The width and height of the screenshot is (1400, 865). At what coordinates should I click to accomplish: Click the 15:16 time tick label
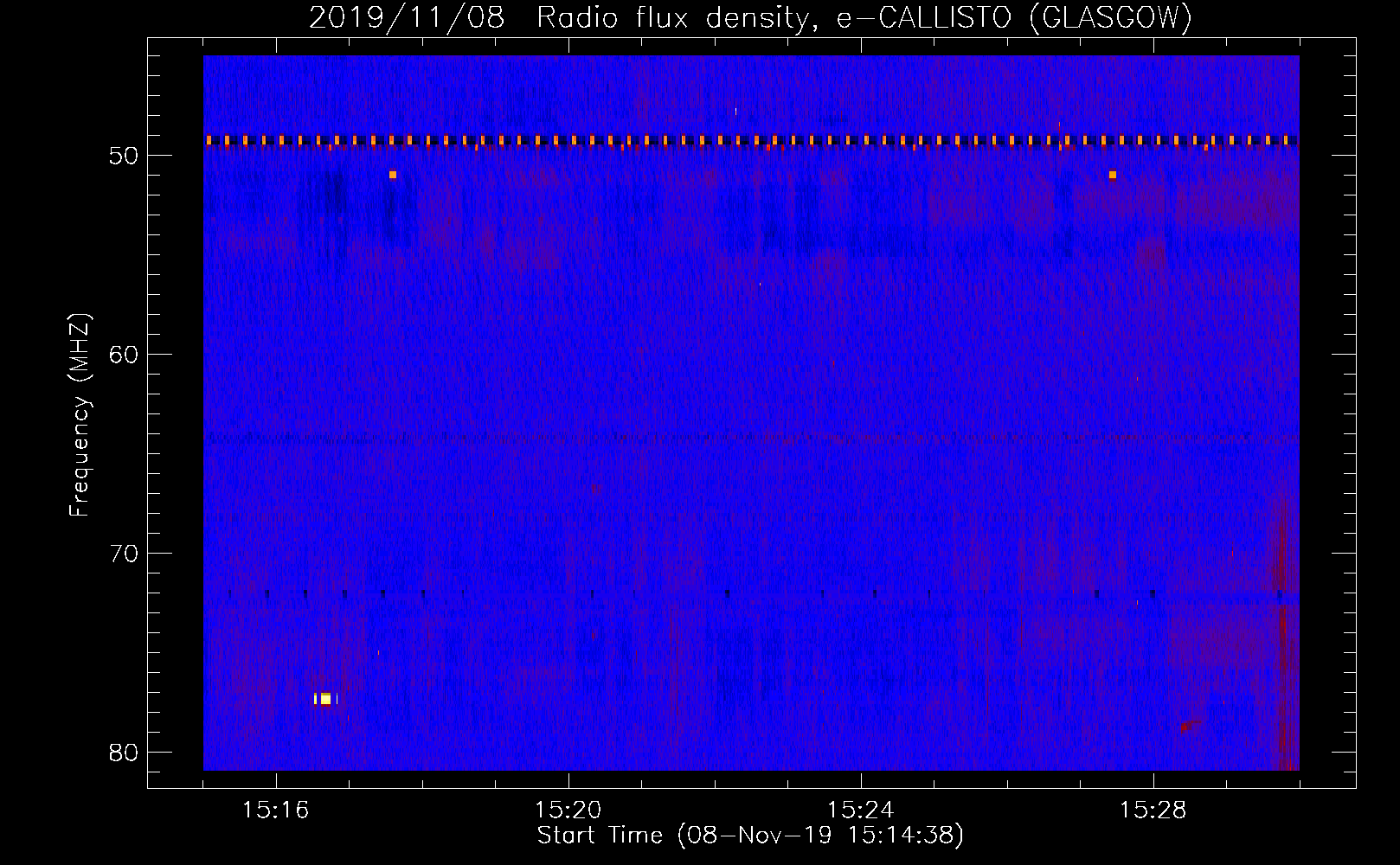point(276,811)
